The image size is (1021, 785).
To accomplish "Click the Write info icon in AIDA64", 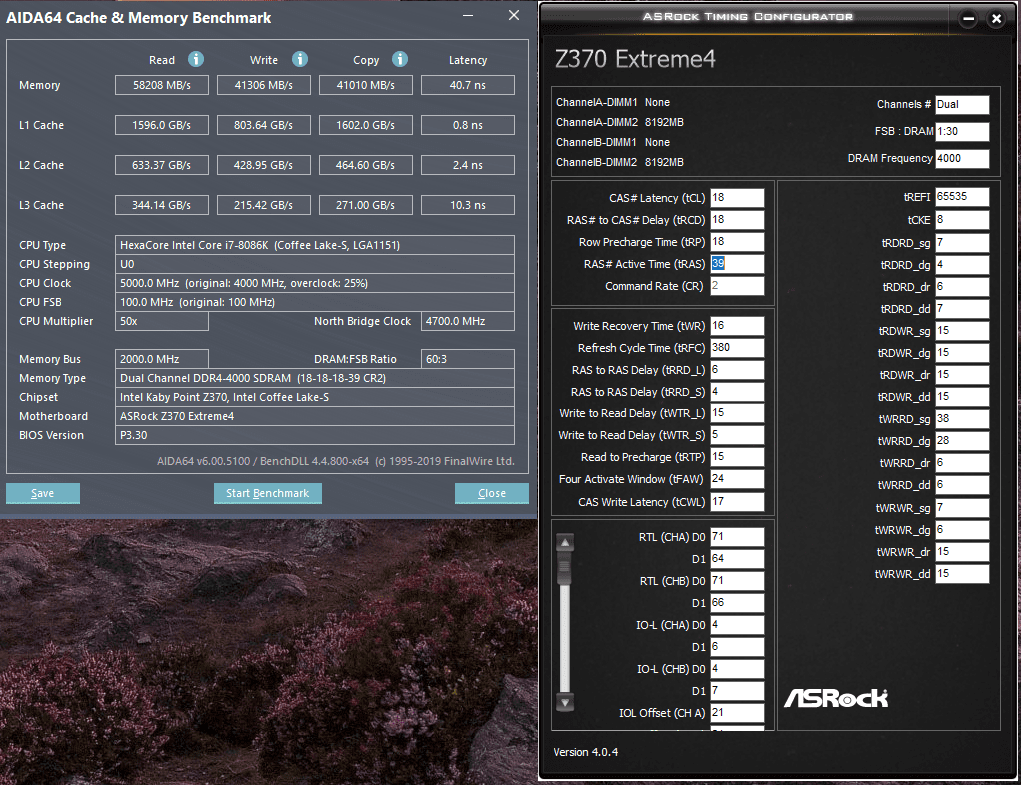I will pos(300,59).
